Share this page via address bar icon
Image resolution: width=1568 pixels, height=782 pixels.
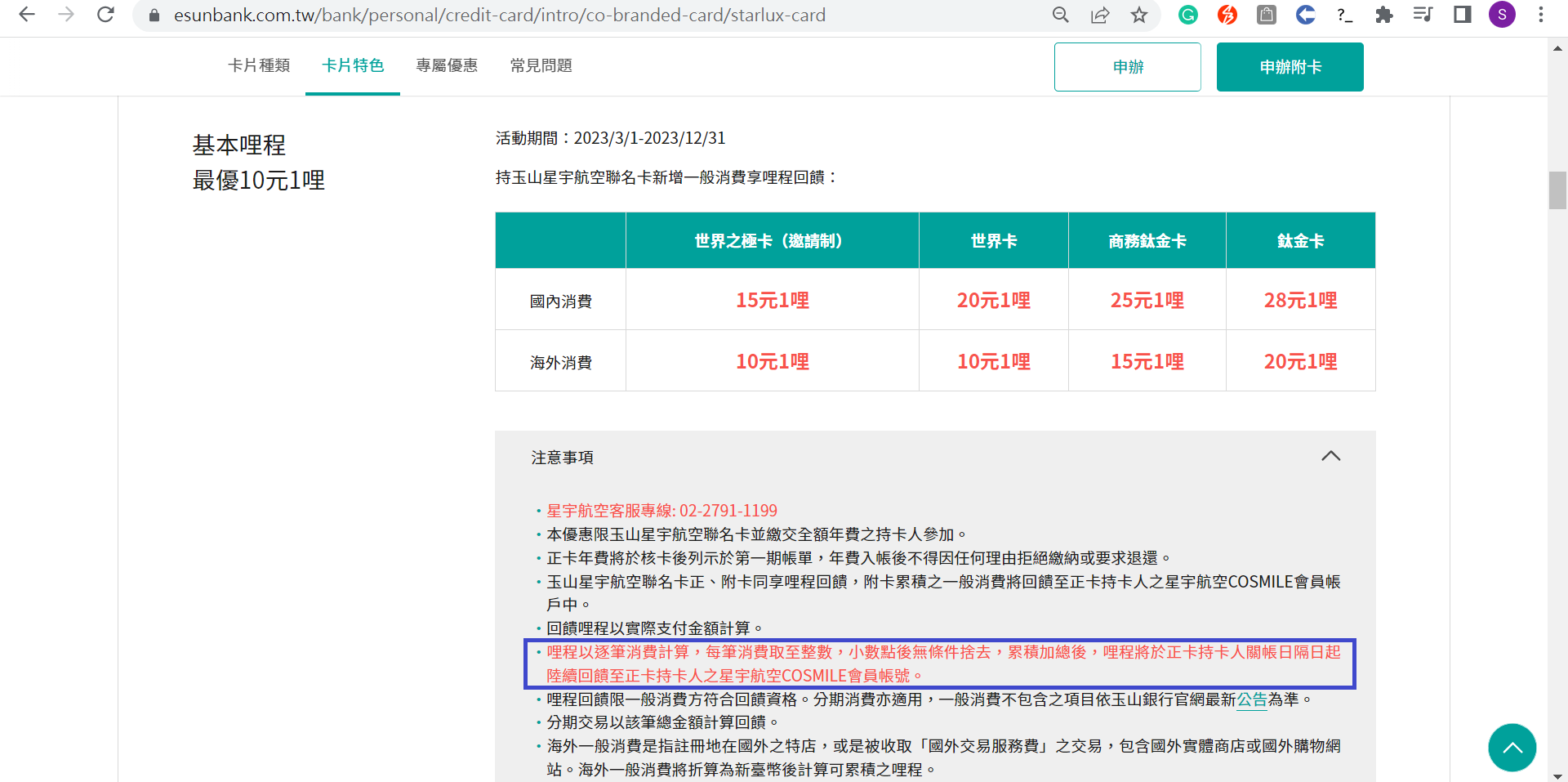click(x=1100, y=15)
